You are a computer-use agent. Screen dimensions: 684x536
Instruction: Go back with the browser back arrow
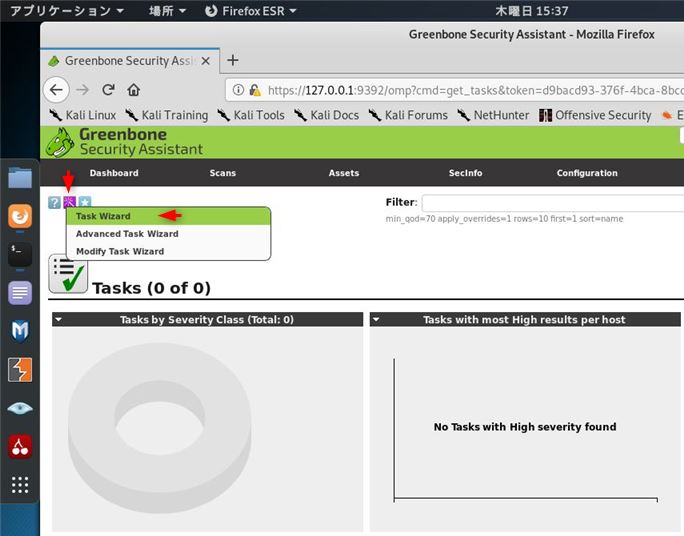56,90
